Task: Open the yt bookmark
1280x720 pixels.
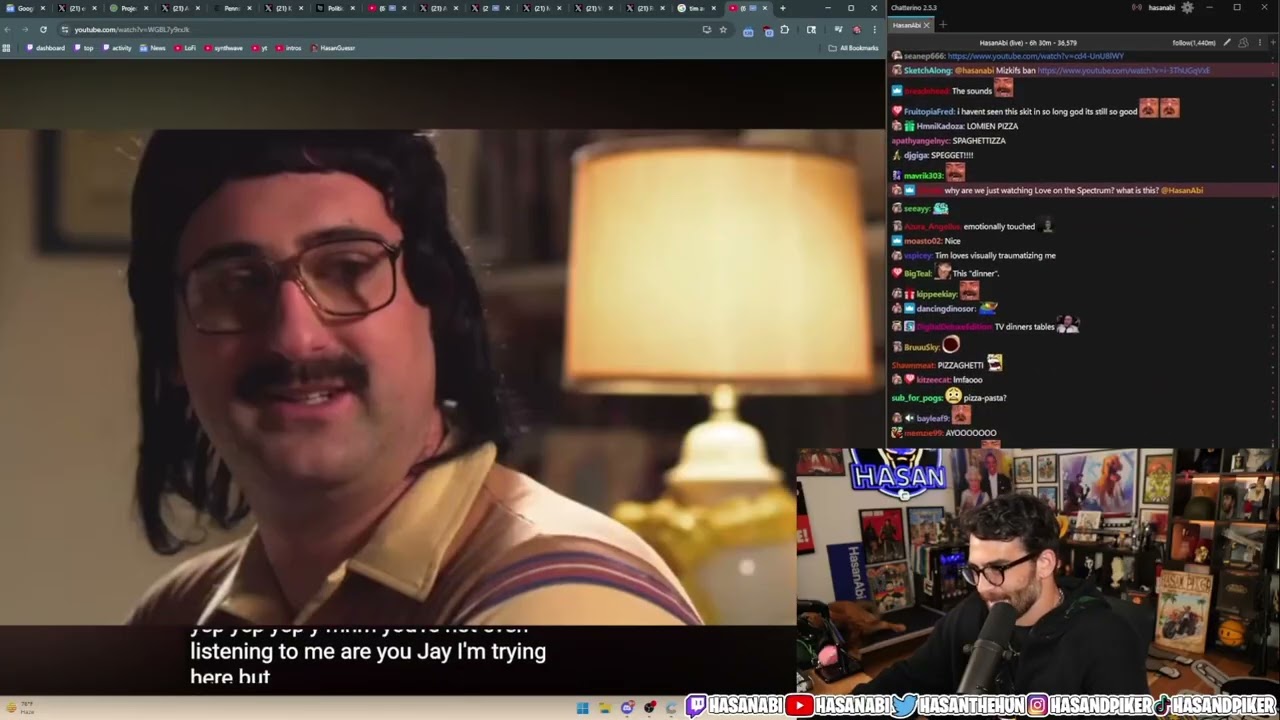Action: click(259, 48)
